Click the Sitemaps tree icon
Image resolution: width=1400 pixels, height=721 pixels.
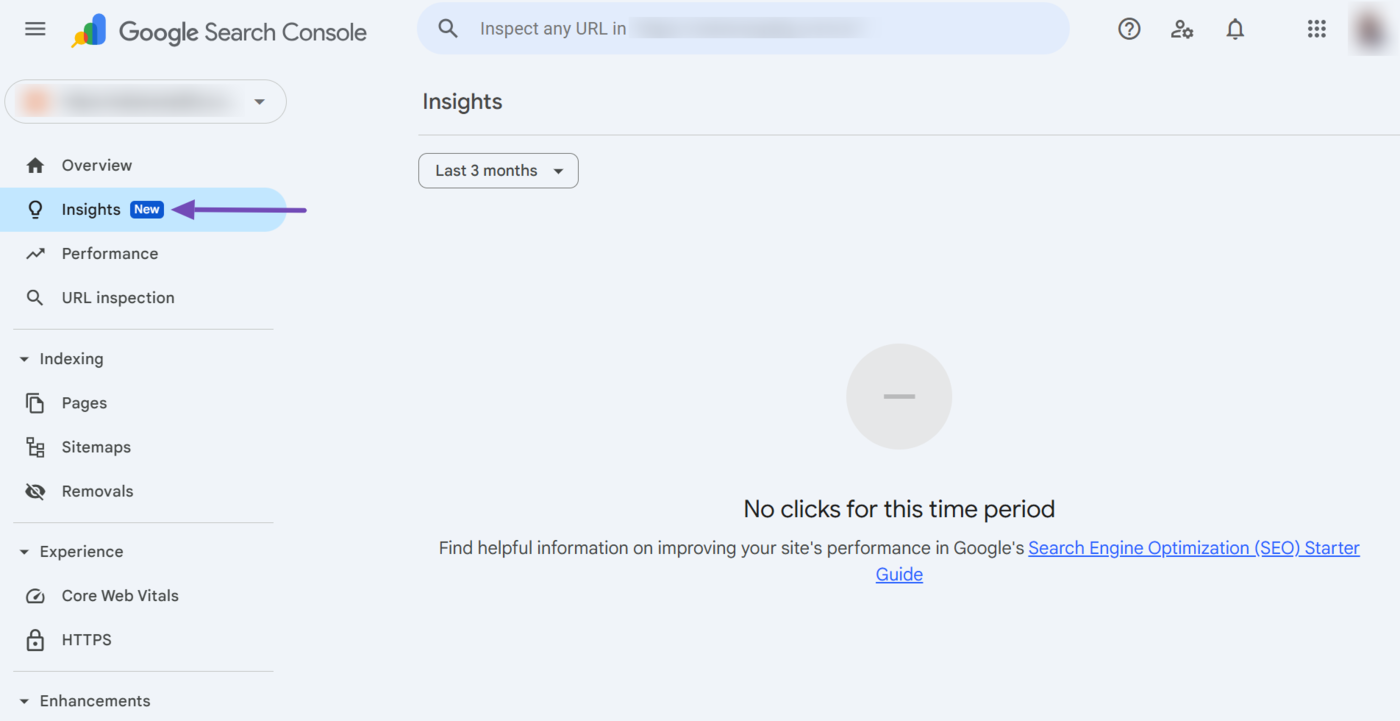[x=35, y=448]
